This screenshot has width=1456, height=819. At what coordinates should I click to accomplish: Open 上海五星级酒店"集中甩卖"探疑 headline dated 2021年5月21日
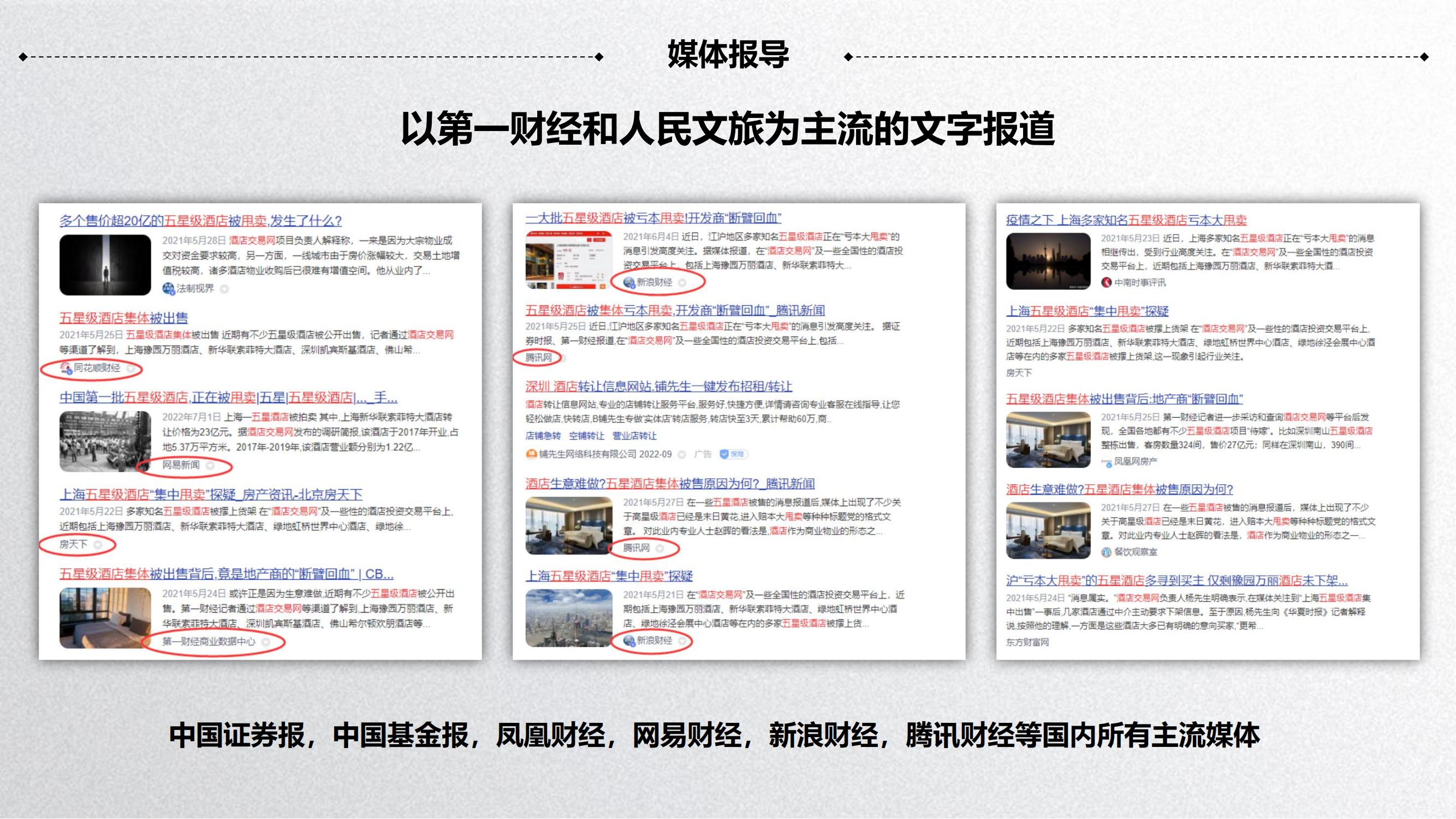tap(609, 576)
